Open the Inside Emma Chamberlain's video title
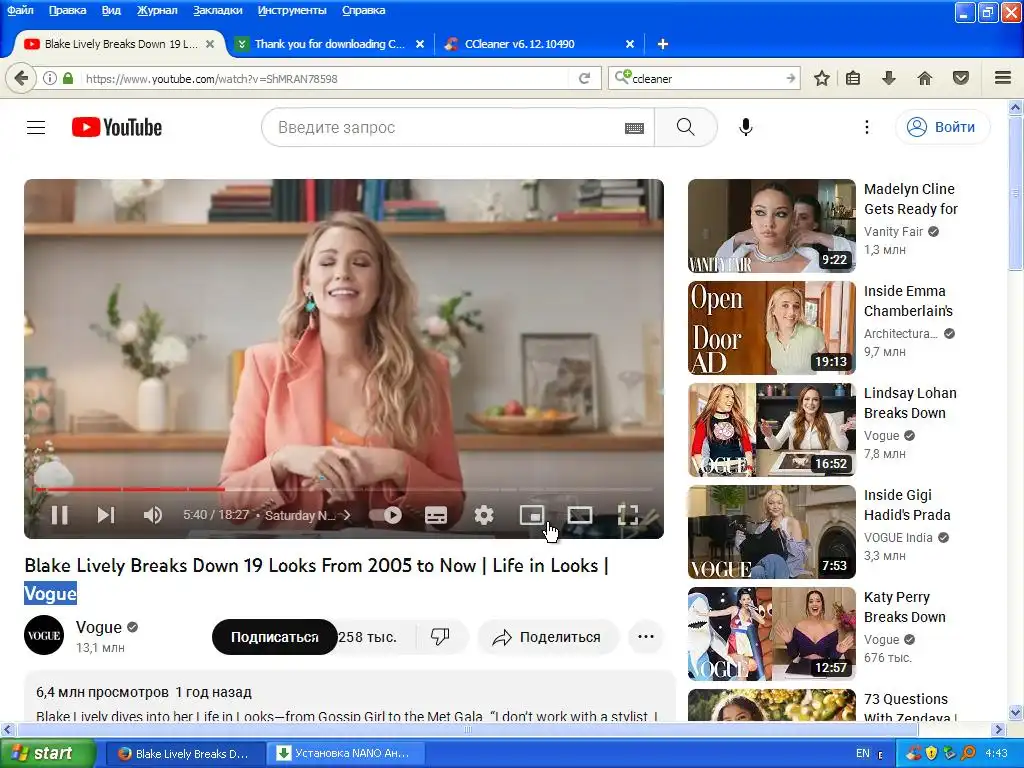This screenshot has height=768, width=1024. pyautogui.click(x=908, y=301)
